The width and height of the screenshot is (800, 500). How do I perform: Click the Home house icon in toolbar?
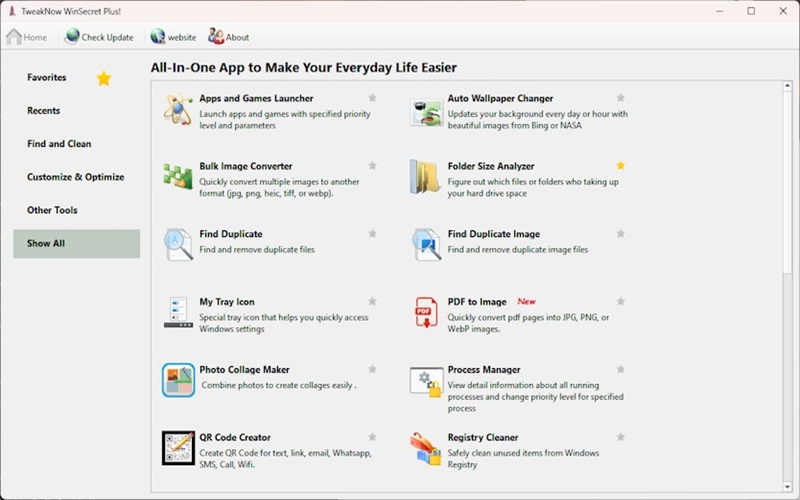[x=14, y=37]
